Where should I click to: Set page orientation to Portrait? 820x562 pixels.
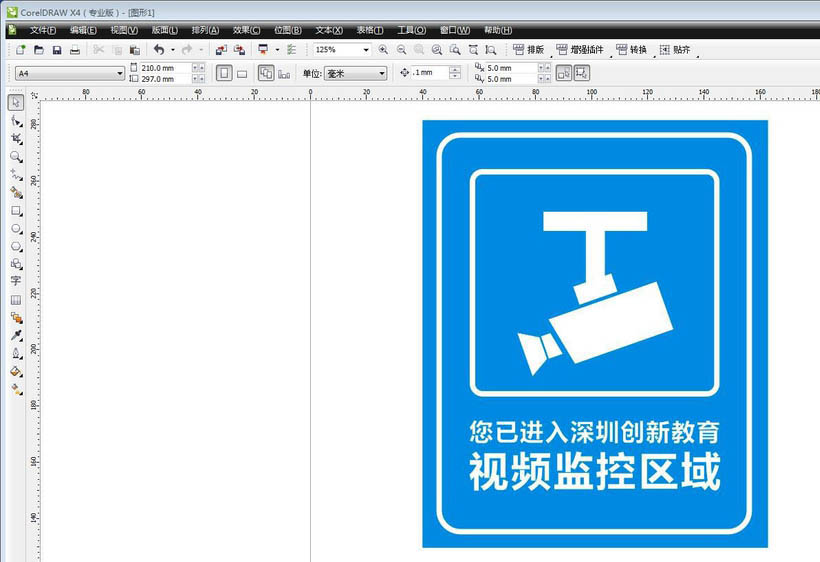click(x=224, y=73)
